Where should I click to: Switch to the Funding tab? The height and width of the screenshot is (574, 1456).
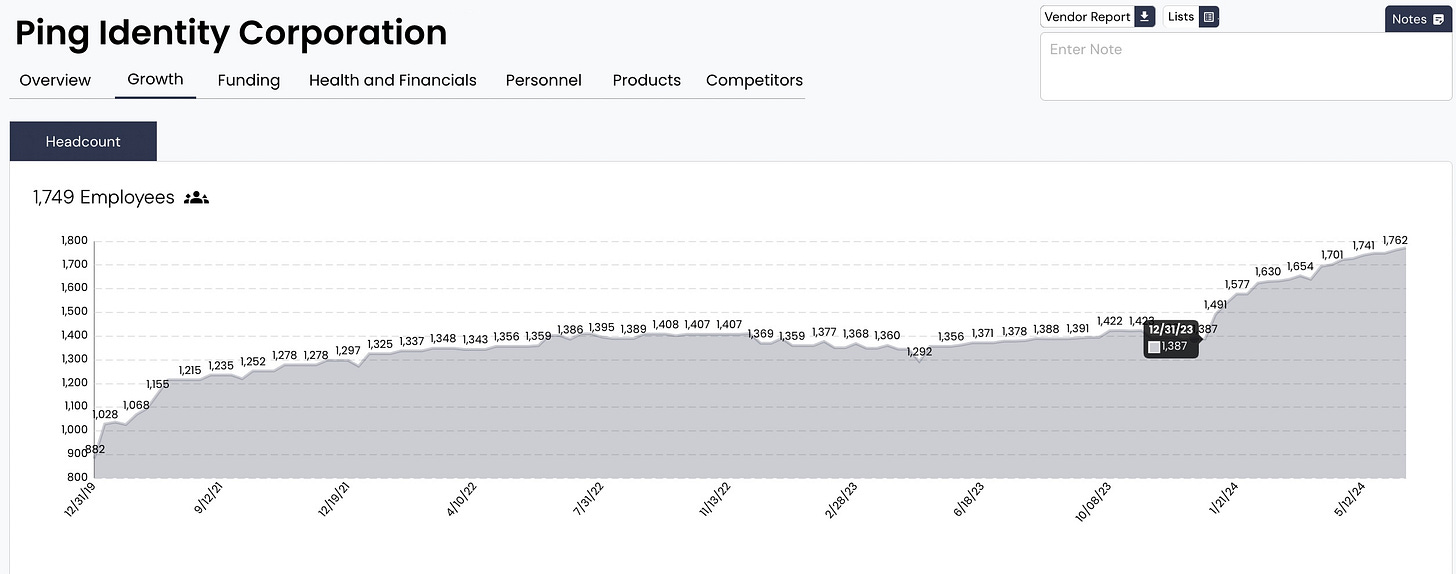pyautogui.click(x=249, y=80)
